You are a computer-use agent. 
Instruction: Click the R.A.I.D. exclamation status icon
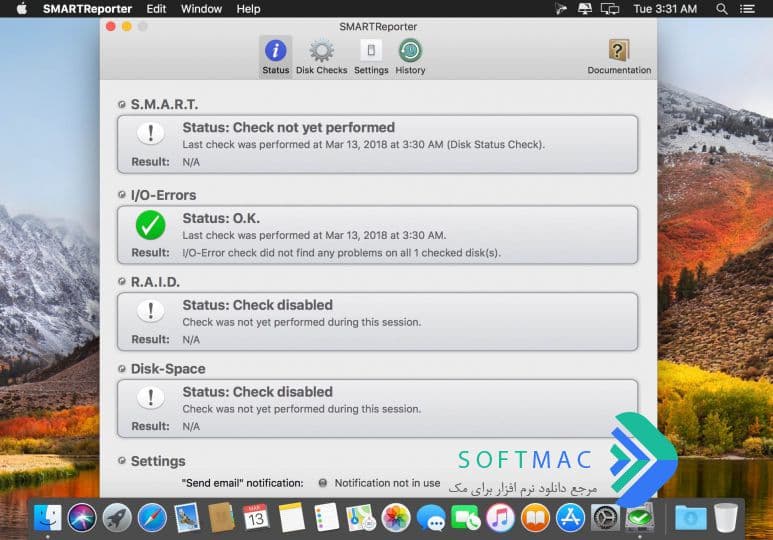pyautogui.click(x=151, y=311)
